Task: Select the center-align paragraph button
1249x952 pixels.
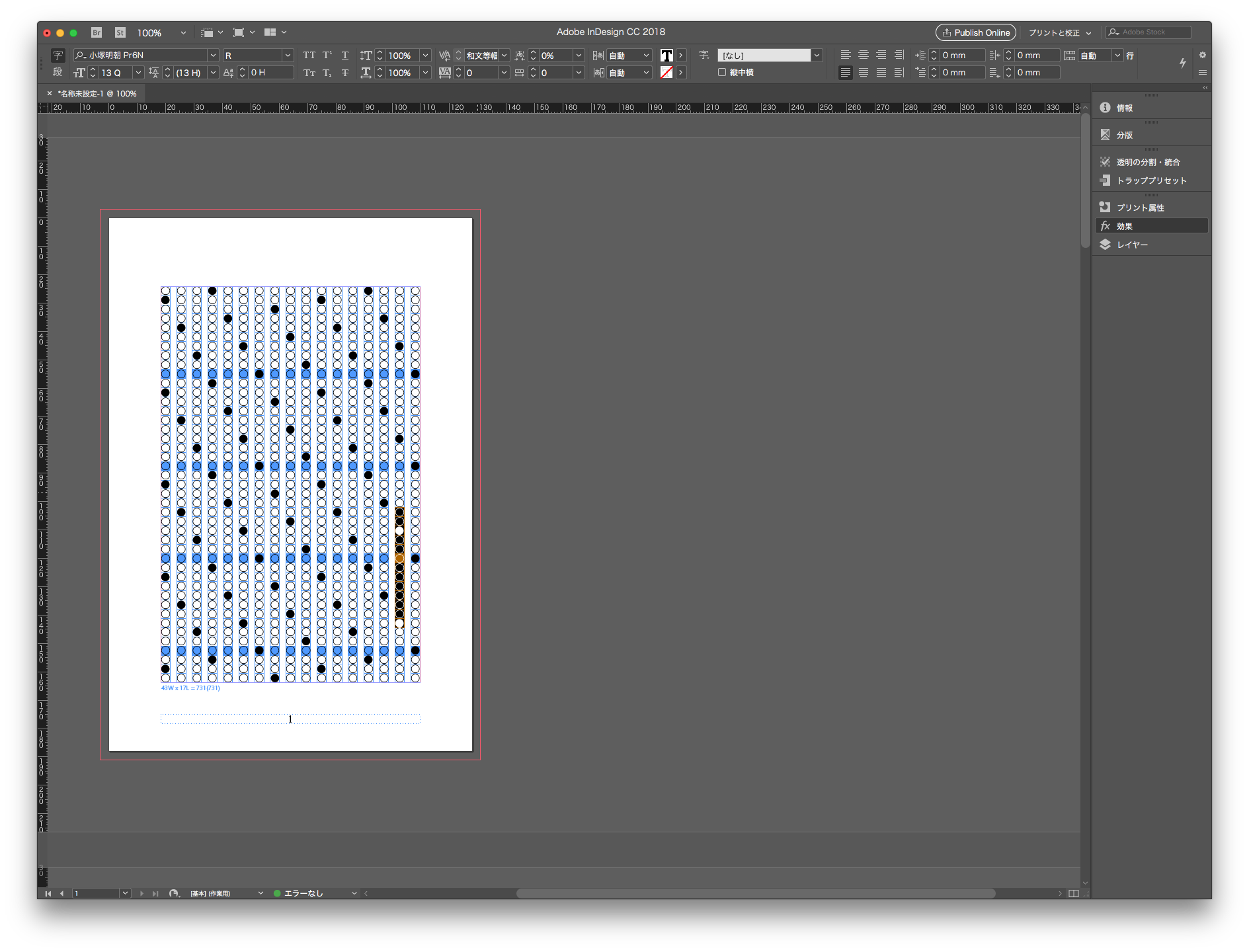Action: point(863,56)
